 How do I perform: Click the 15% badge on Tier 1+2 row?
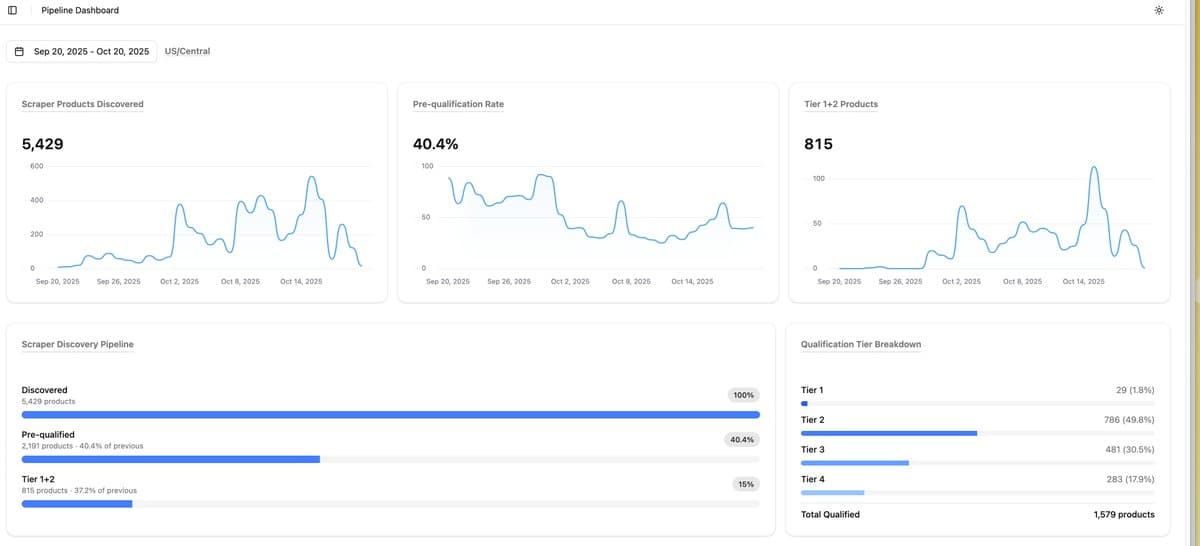[x=746, y=484]
